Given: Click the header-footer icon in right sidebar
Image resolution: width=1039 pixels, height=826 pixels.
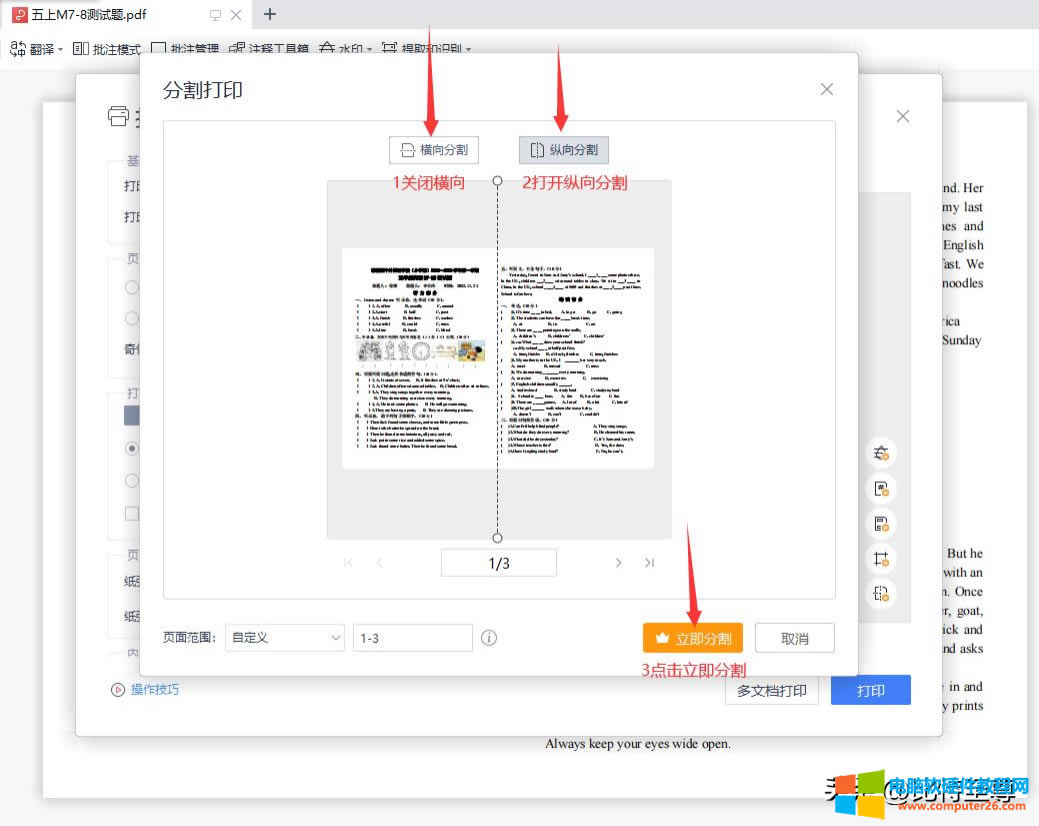Looking at the screenshot, I should 881,524.
